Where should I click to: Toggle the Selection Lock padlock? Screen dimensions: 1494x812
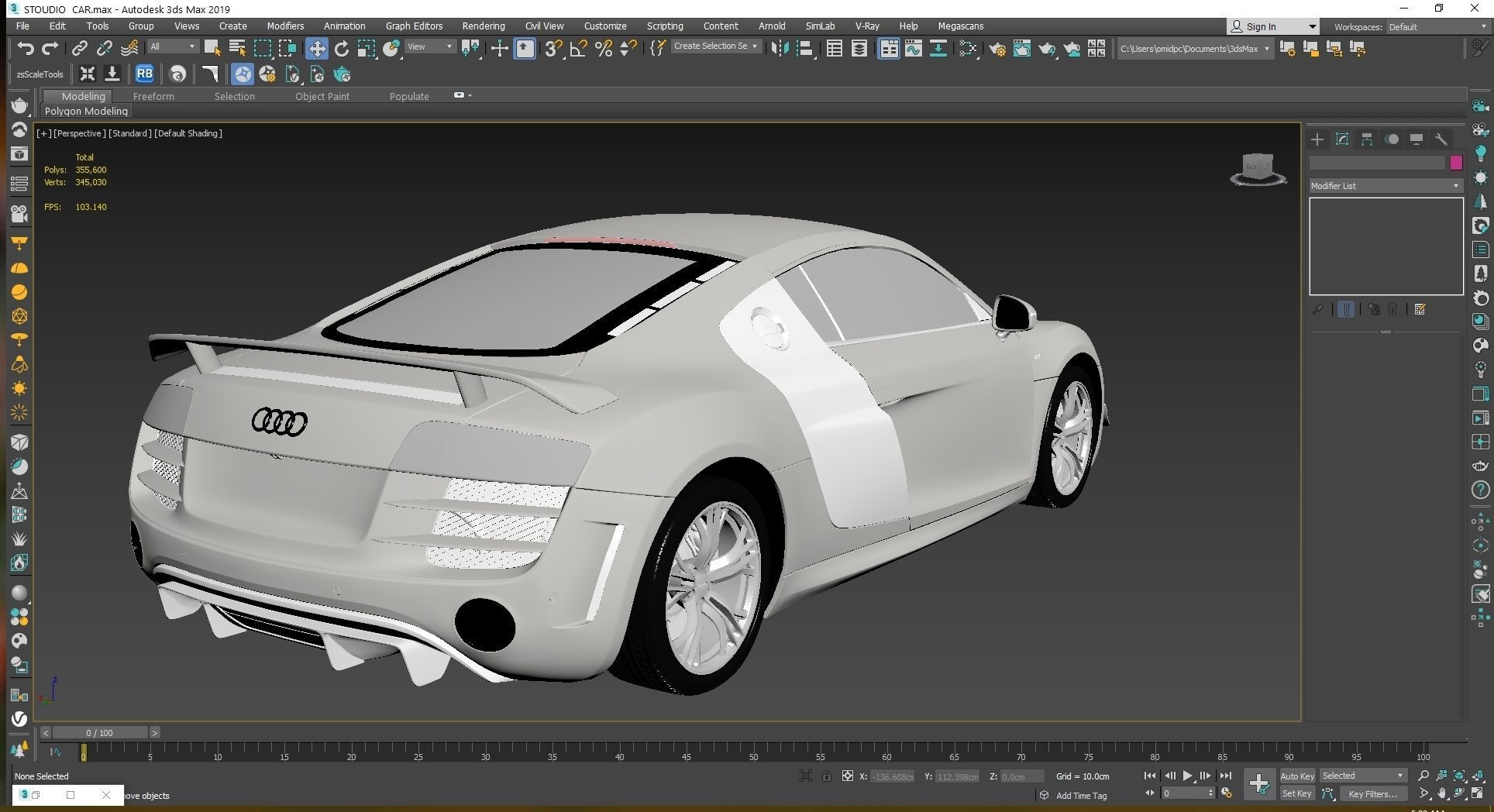click(827, 776)
